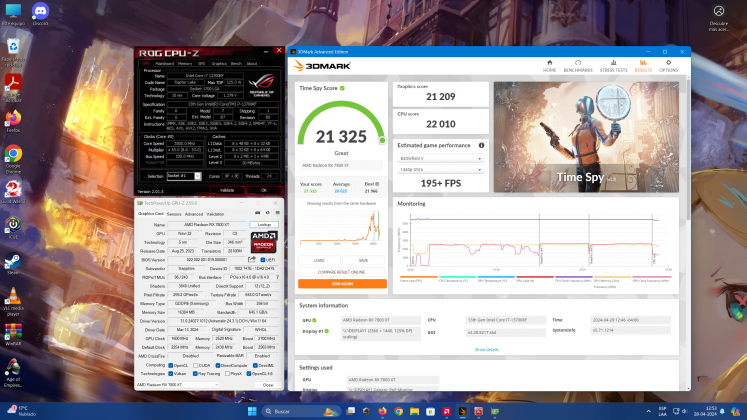This screenshot has width=747, height=420.
Task: Click the Bus Interface question mark in GPU-Z
Action: coord(277,277)
